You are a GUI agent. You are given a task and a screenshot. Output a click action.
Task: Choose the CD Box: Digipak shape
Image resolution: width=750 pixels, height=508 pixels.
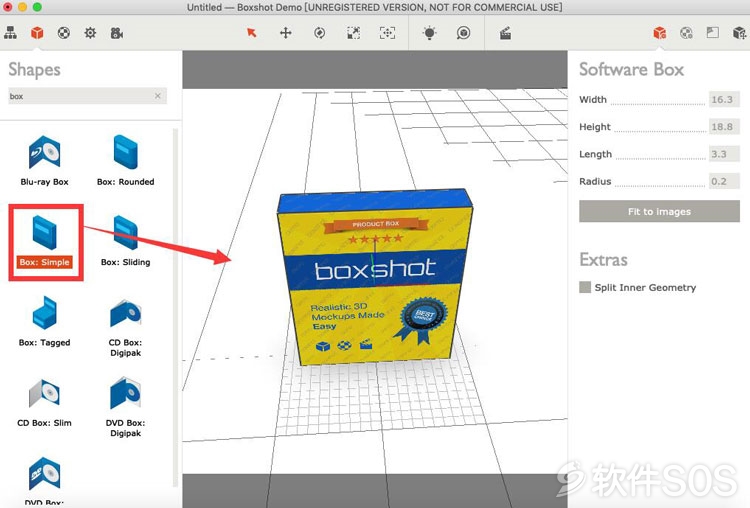125,328
